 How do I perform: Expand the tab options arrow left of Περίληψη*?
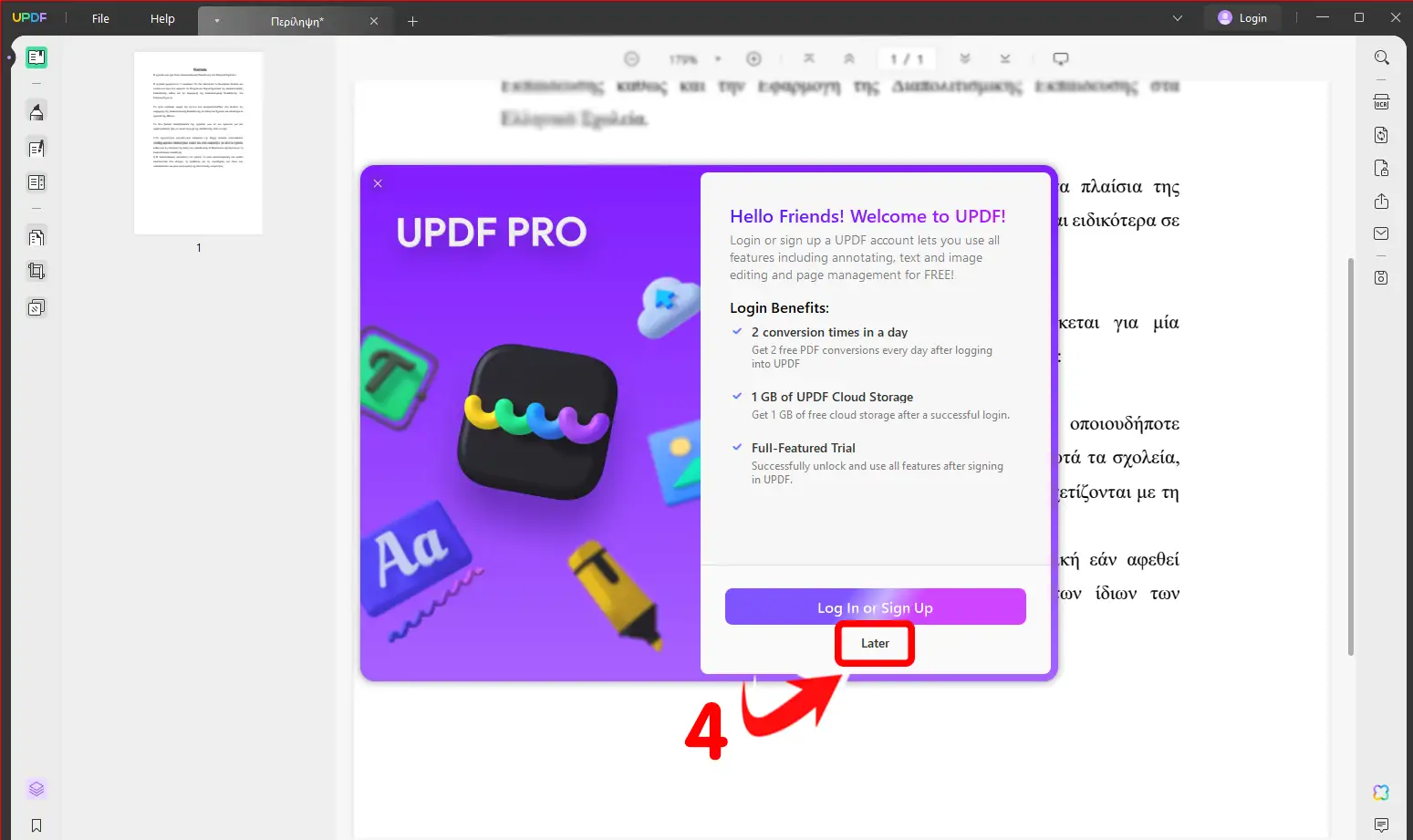point(217,21)
